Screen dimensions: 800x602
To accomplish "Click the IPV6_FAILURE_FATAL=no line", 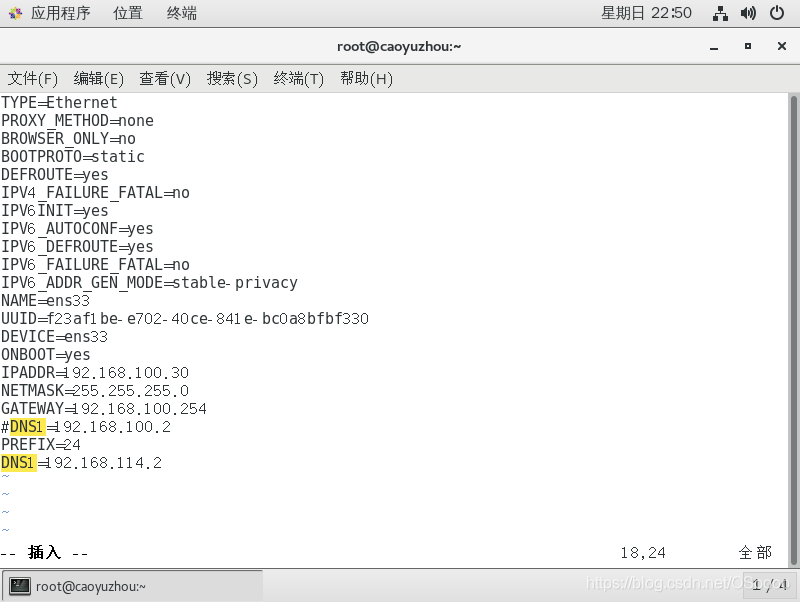I will [95, 264].
